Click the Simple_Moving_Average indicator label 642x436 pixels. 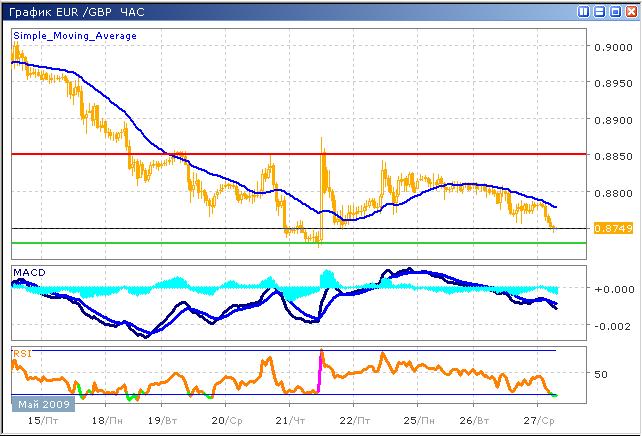point(75,35)
